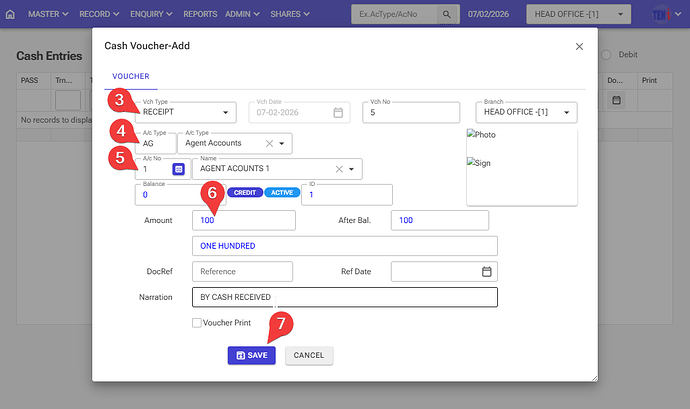
Task: Clear the AGENT ACOUNTS 1 name selection
Action: click(339, 169)
